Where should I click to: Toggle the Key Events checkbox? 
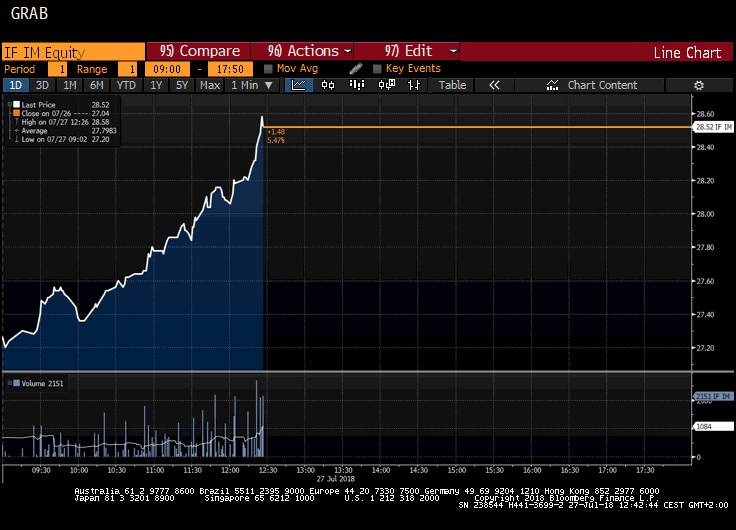click(x=377, y=69)
